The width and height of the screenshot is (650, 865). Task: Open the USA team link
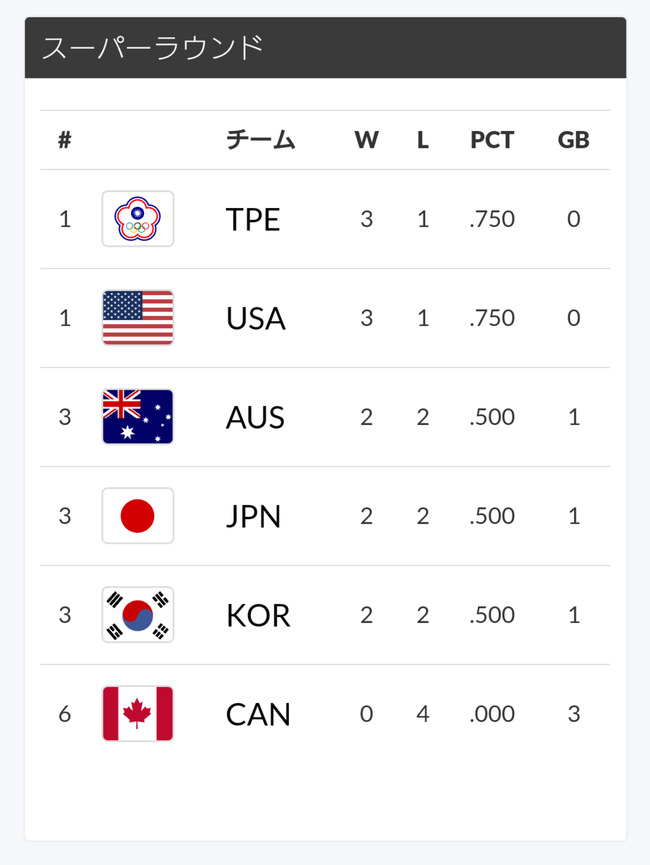(x=255, y=318)
